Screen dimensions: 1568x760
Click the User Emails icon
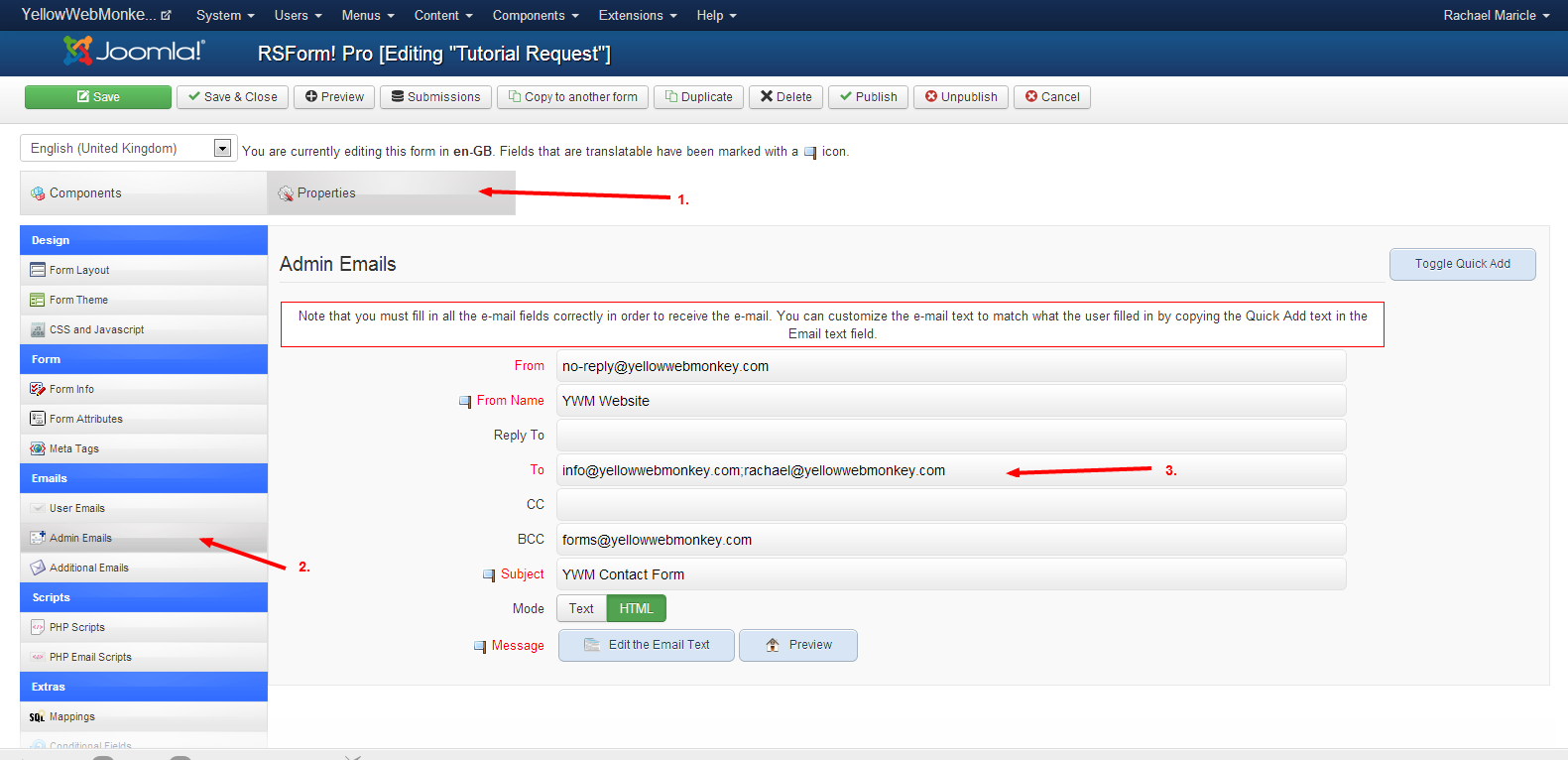click(38, 508)
